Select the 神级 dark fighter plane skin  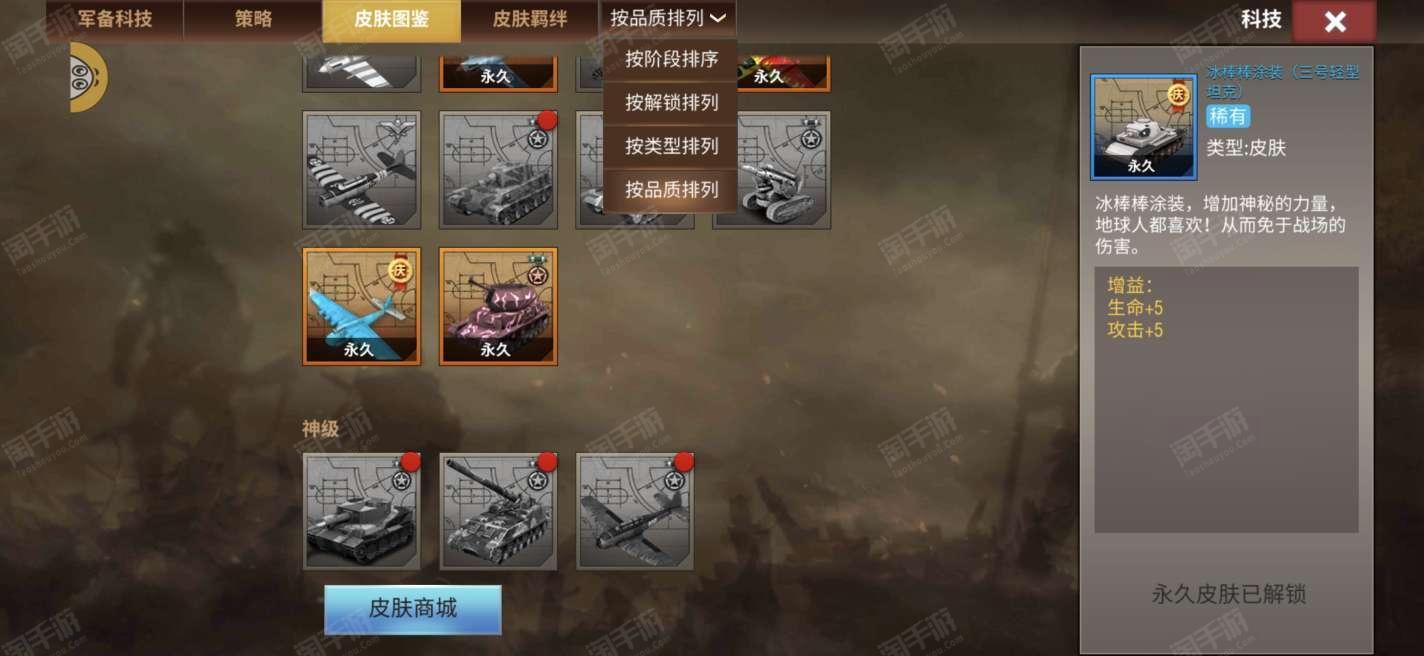click(x=635, y=511)
